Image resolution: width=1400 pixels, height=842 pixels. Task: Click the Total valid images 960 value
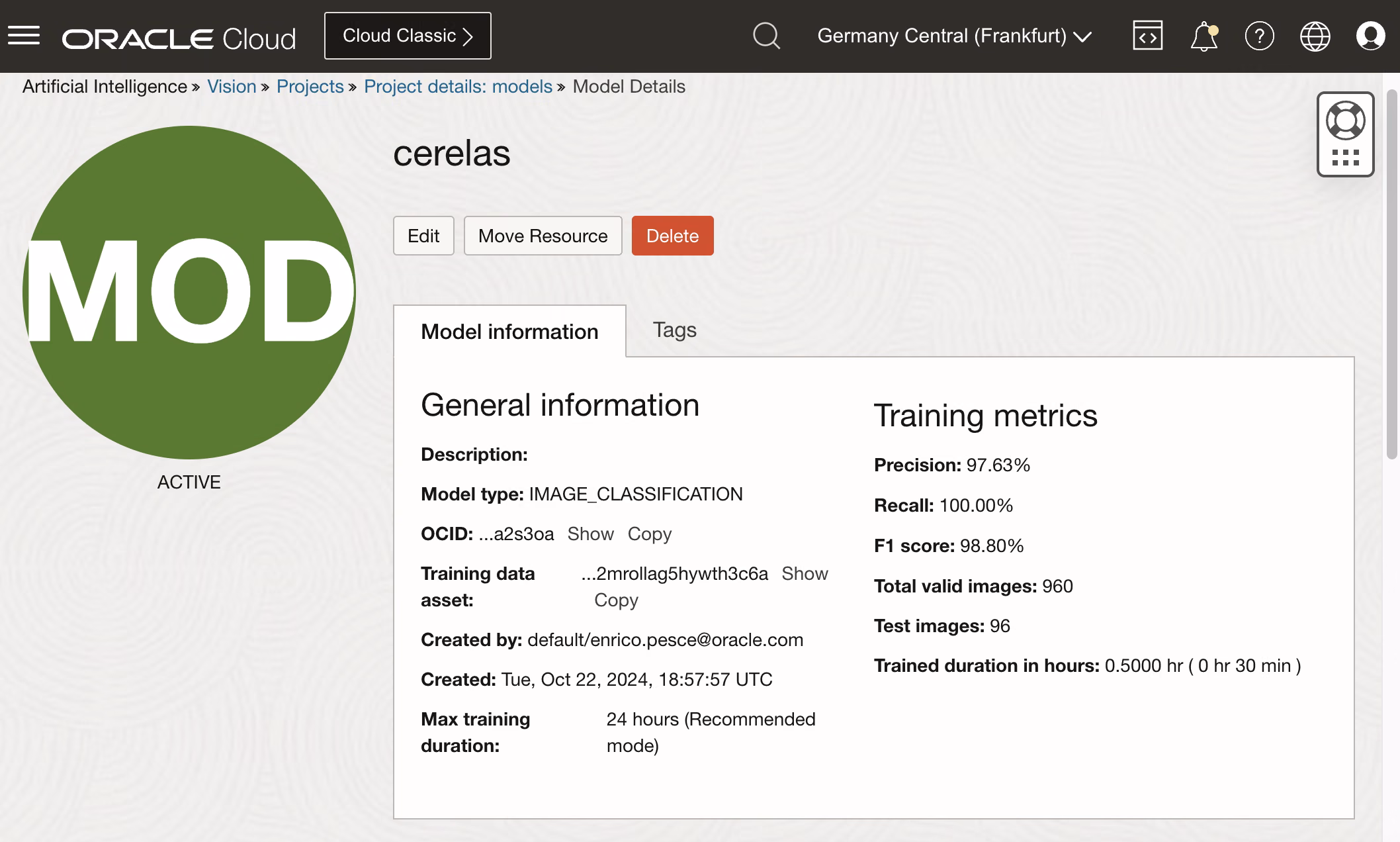pyautogui.click(x=1057, y=586)
